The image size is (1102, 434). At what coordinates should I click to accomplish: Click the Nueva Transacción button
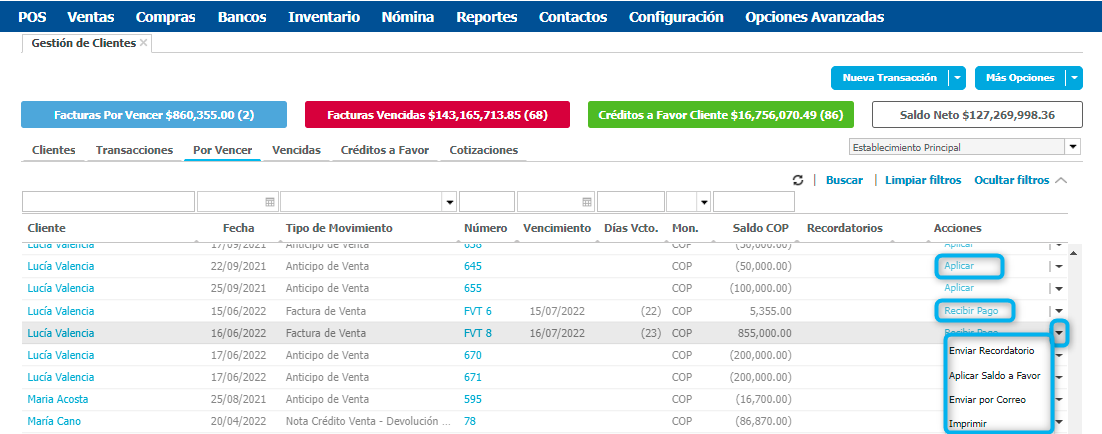[x=889, y=78]
